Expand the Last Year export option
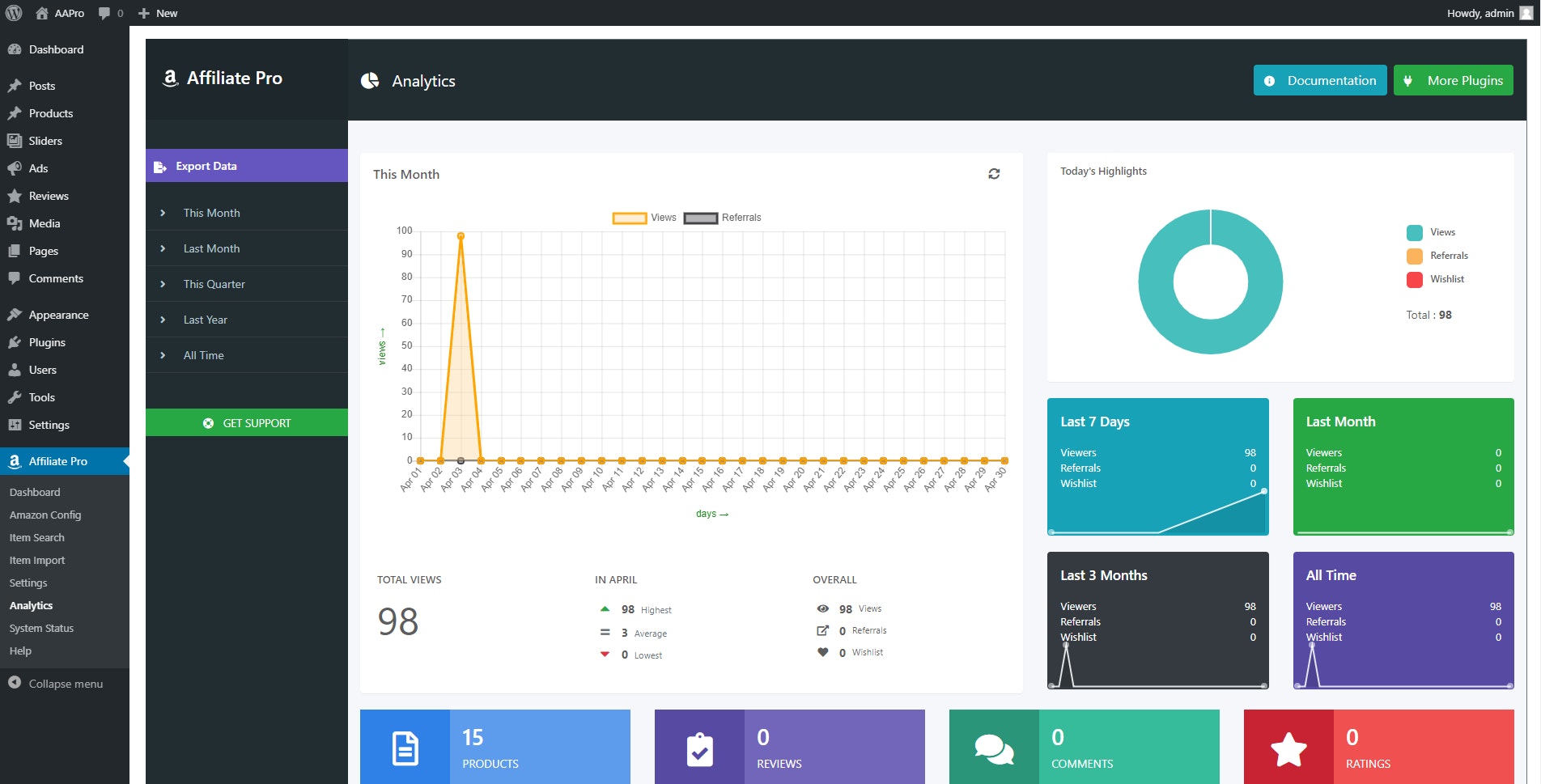 click(x=206, y=319)
